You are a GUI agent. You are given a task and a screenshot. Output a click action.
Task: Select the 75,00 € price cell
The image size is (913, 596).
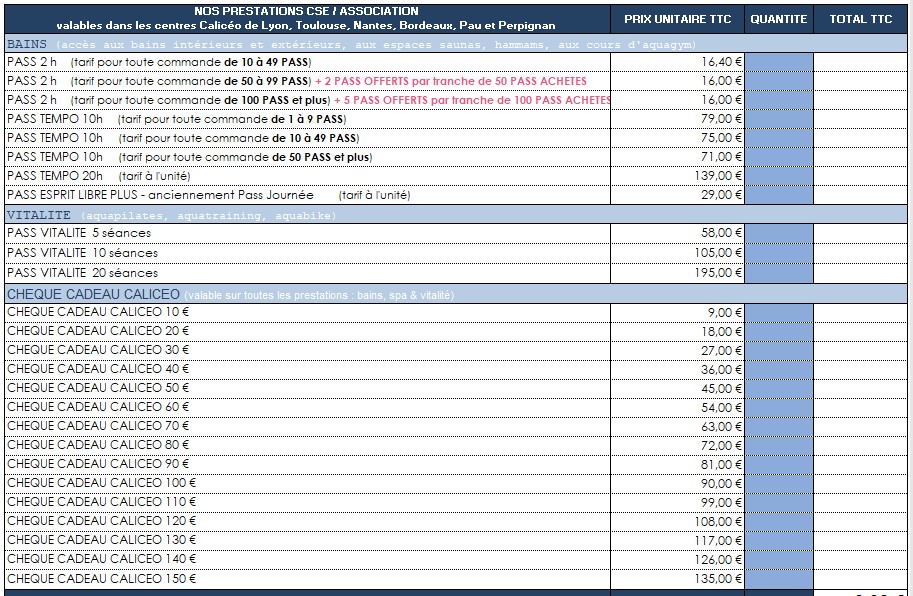(x=677, y=138)
